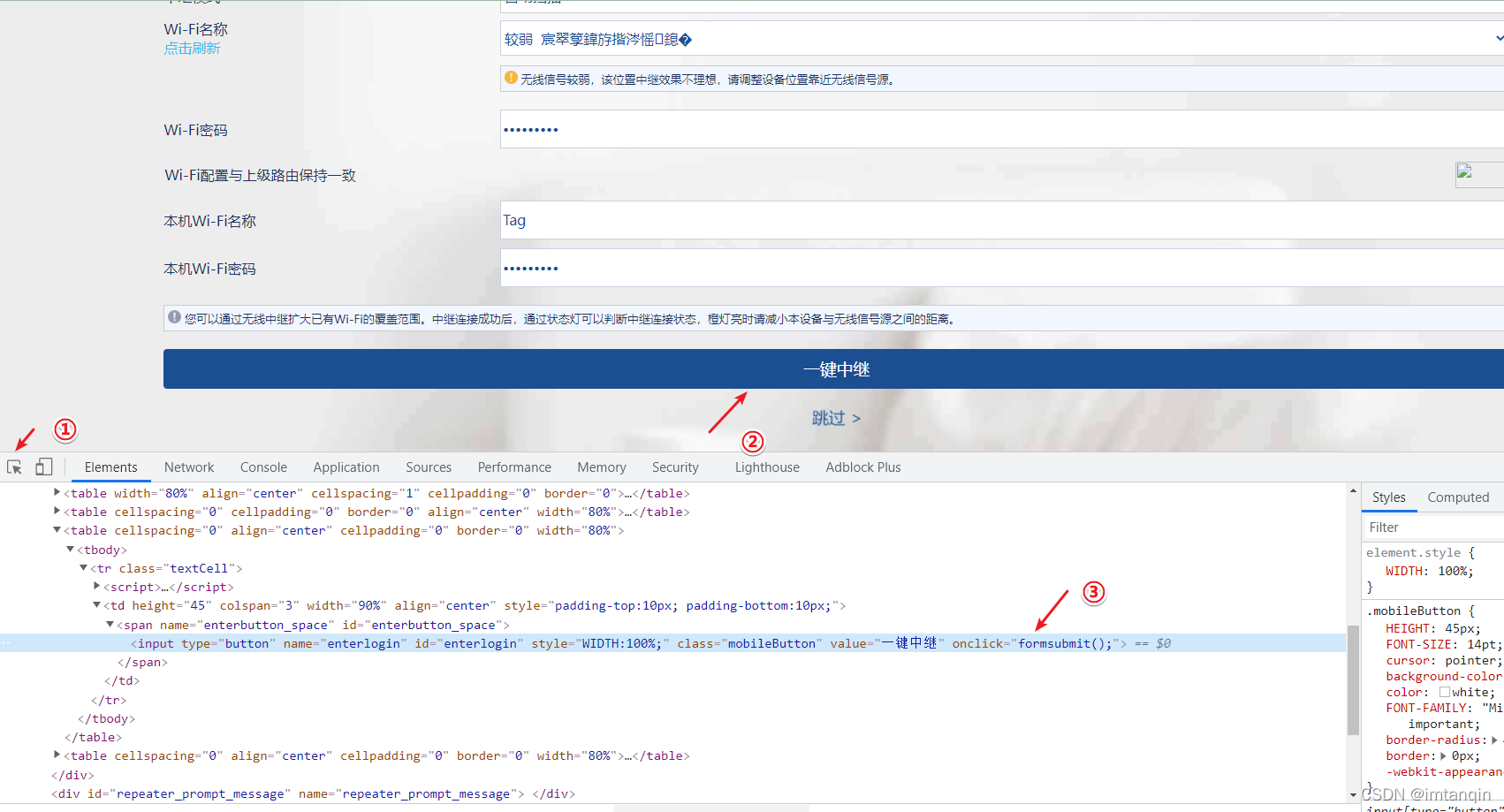The image size is (1504, 812).
Task: Switch to the Computed pane tab
Action: click(1458, 497)
